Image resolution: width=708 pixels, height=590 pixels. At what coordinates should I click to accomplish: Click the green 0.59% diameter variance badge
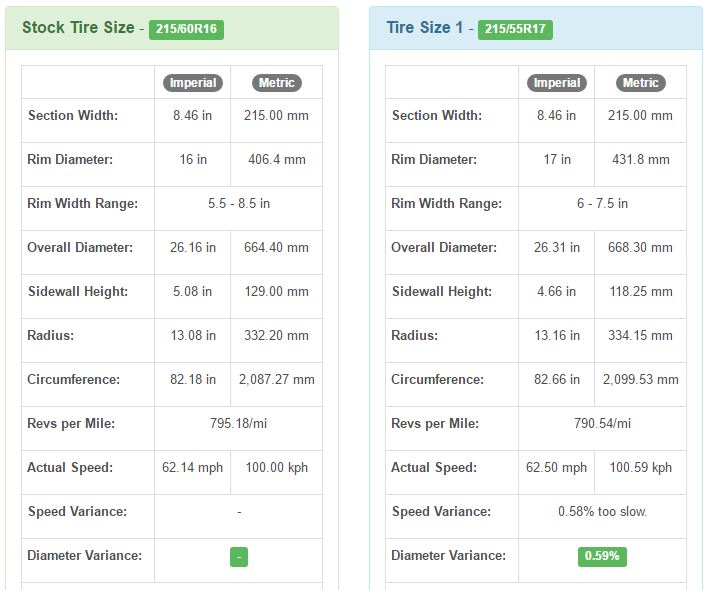pyautogui.click(x=602, y=556)
